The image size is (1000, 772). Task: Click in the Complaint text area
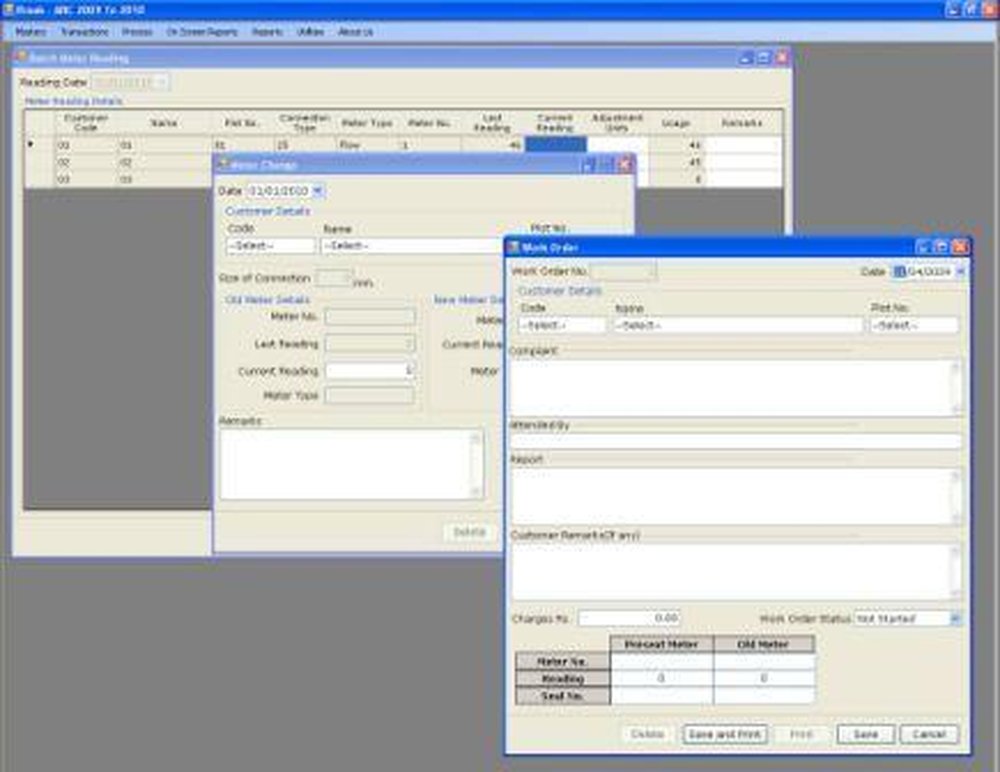tap(731, 388)
